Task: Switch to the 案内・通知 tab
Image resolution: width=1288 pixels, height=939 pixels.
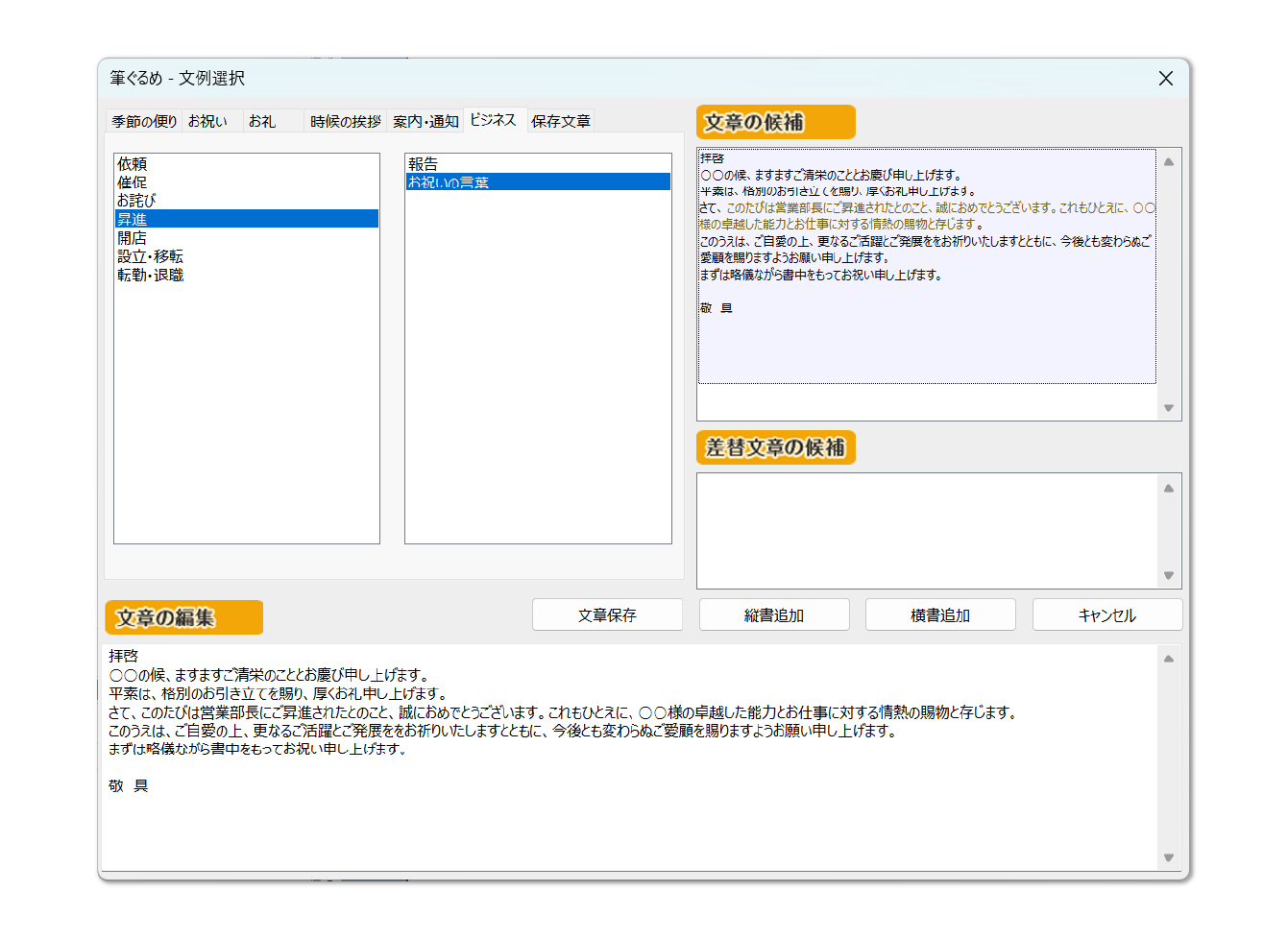Action: point(425,120)
